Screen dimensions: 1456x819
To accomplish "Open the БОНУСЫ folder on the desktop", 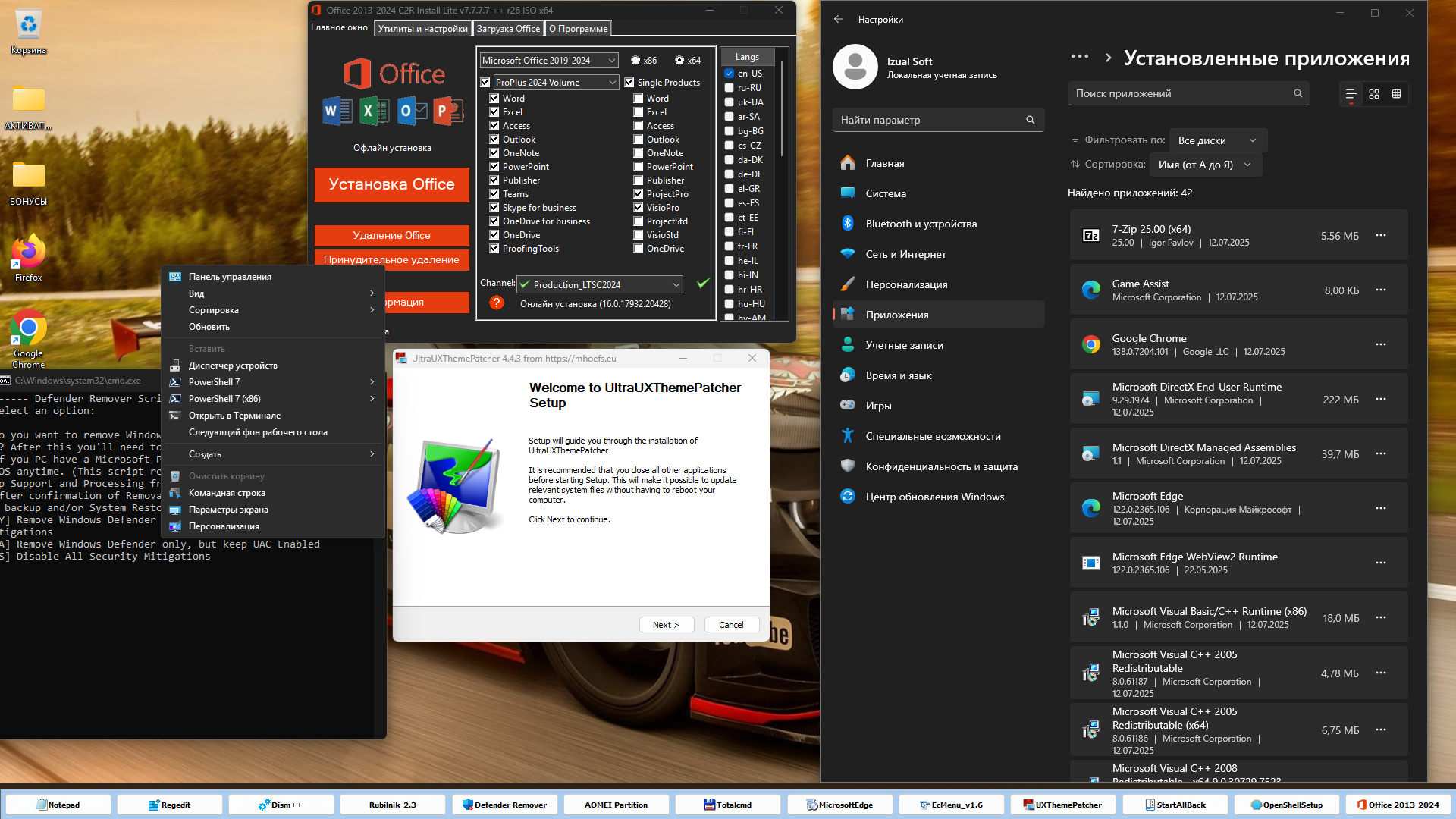I will click(x=28, y=183).
